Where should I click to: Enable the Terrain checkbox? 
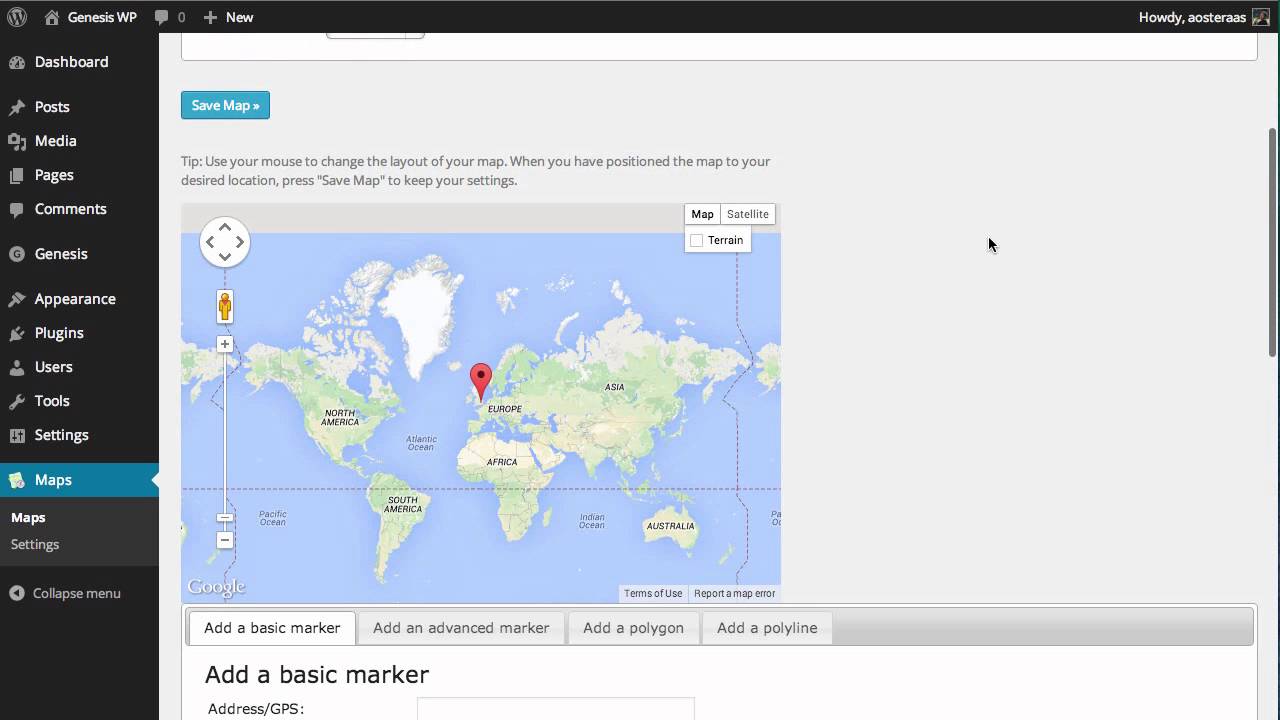[697, 240]
